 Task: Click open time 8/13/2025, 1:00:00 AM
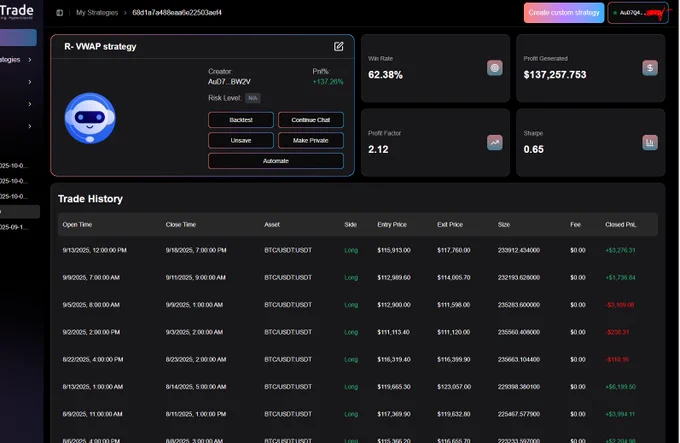[93, 387]
